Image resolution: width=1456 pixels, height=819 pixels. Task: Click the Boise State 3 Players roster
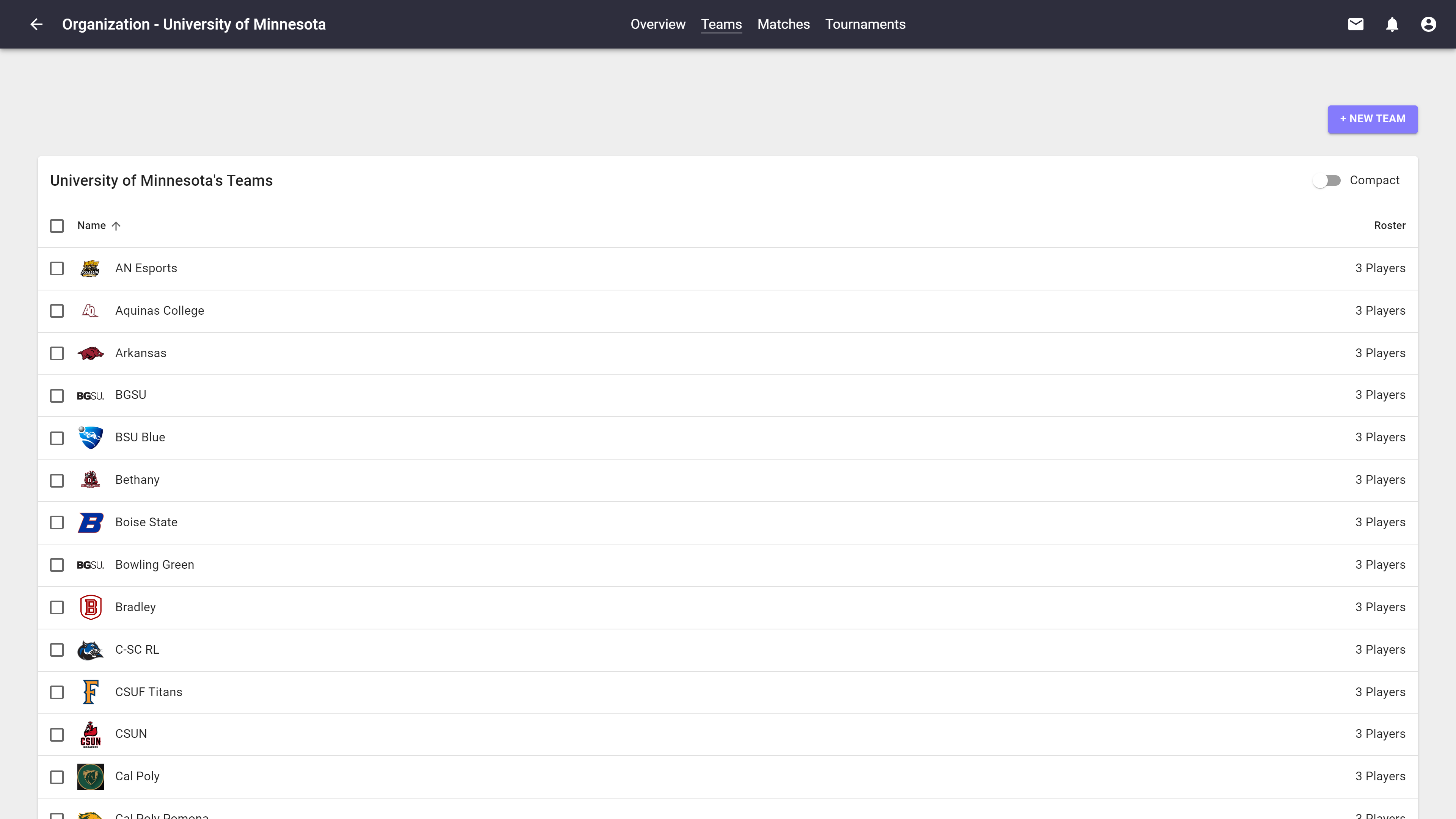click(1380, 522)
